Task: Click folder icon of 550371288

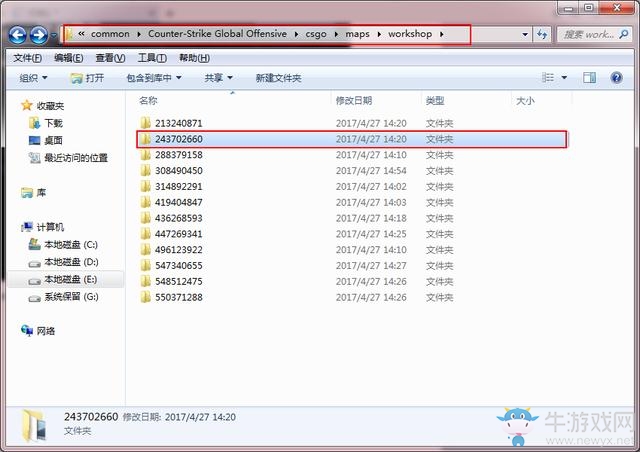Action: click(145, 297)
